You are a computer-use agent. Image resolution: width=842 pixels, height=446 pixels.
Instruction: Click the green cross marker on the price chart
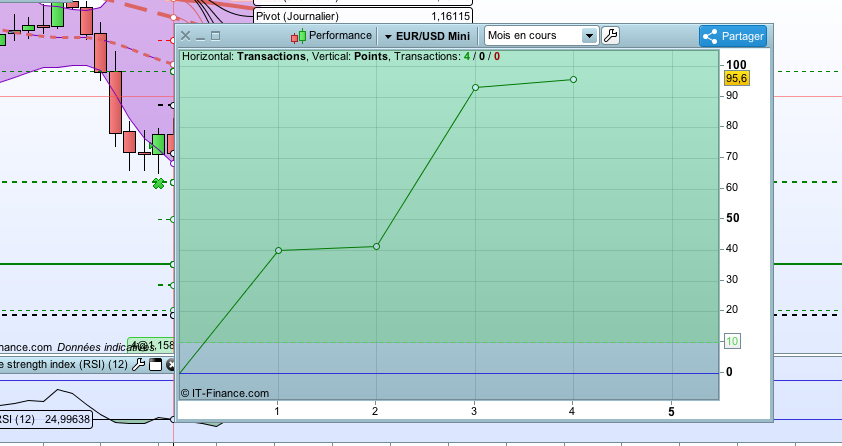pyautogui.click(x=158, y=184)
